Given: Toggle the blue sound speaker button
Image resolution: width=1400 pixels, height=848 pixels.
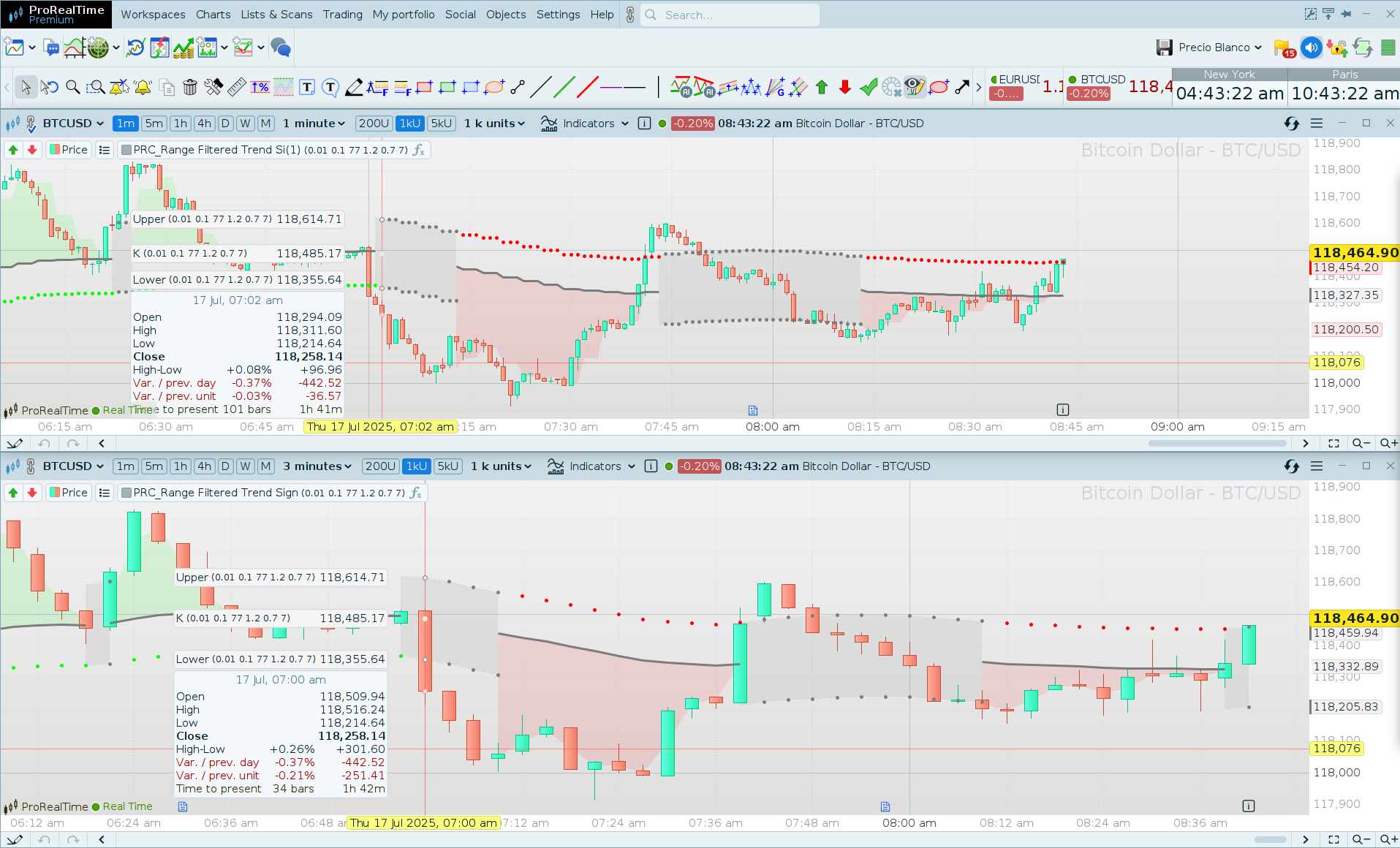Looking at the screenshot, I should (1312, 48).
